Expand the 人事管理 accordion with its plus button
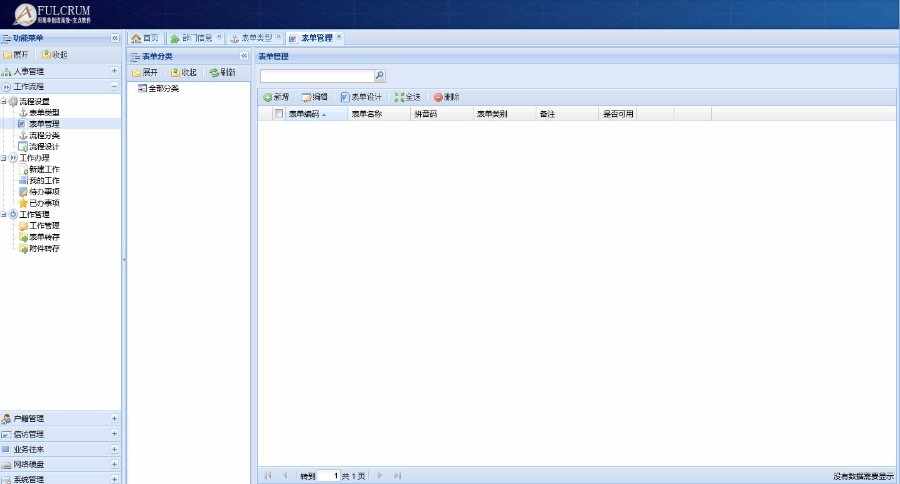The height and width of the screenshot is (484, 900). (114, 71)
